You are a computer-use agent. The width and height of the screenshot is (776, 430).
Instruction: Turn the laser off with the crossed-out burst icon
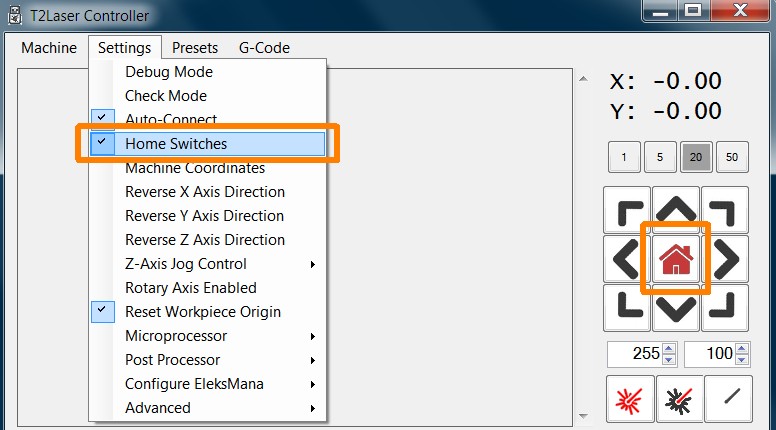679,399
